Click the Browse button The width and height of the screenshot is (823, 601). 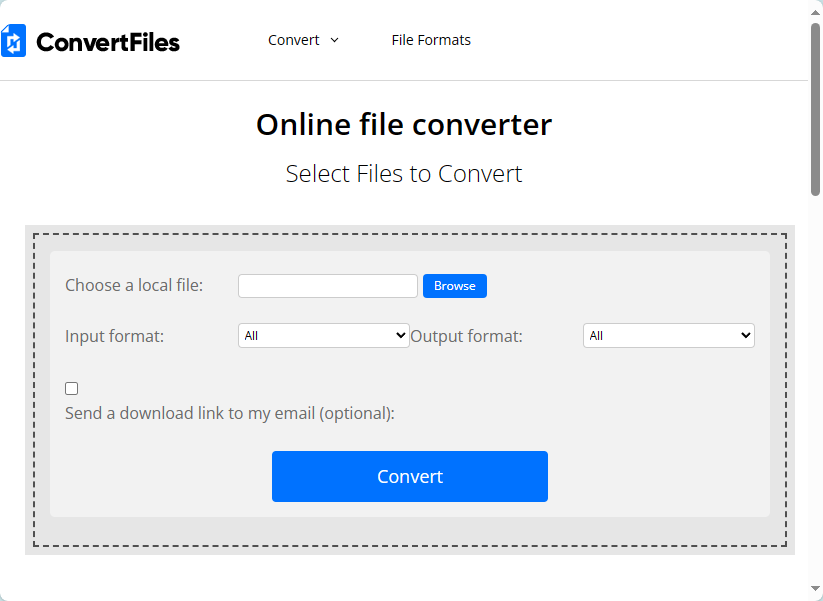(455, 286)
